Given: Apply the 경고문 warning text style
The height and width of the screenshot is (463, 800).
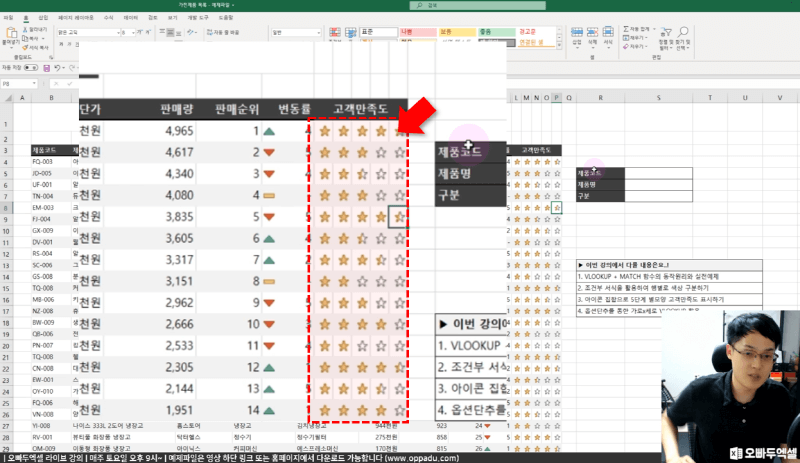Looking at the screenshot, I should [536, 32].
